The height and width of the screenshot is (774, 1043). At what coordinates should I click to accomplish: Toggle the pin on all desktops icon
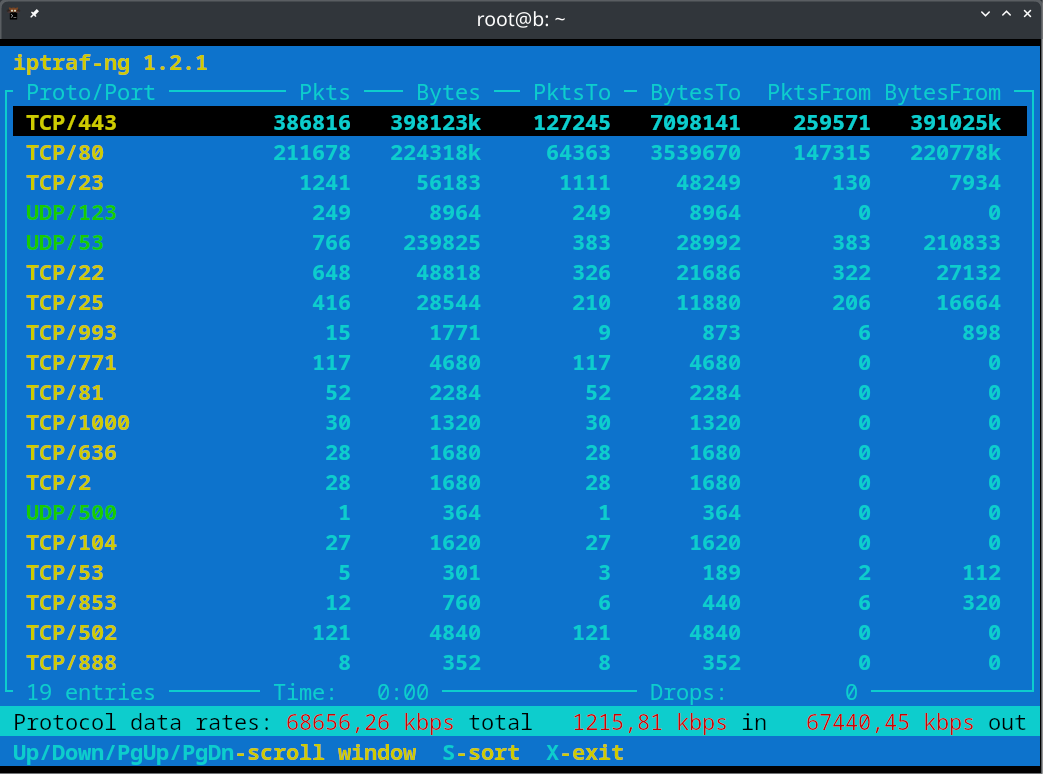click(x=35, y=14)
